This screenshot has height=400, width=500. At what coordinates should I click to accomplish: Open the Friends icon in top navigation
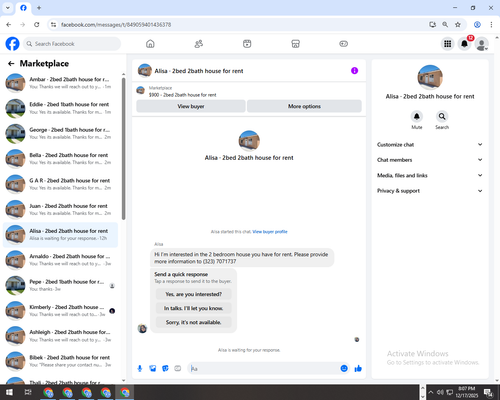[x=199, y=44]
